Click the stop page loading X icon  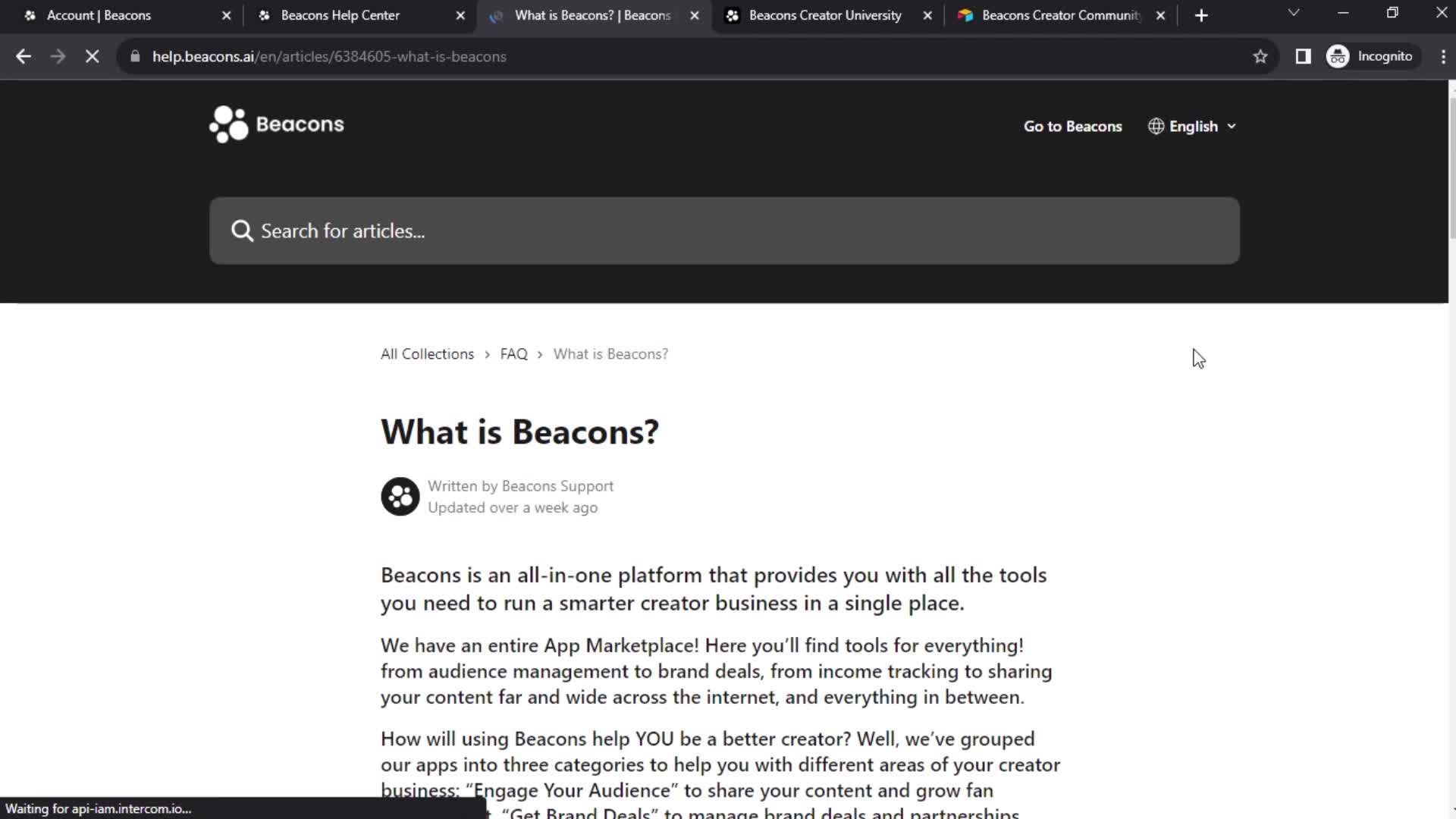[x=92, y=57]
